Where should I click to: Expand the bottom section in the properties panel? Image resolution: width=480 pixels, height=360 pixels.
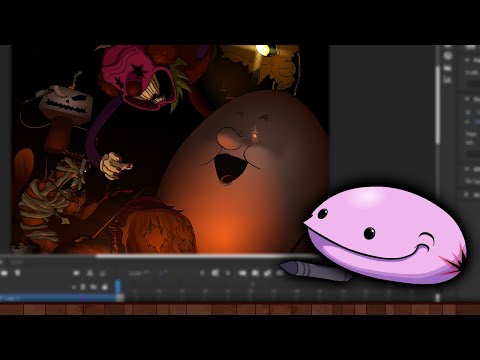[x=467, y=194]
